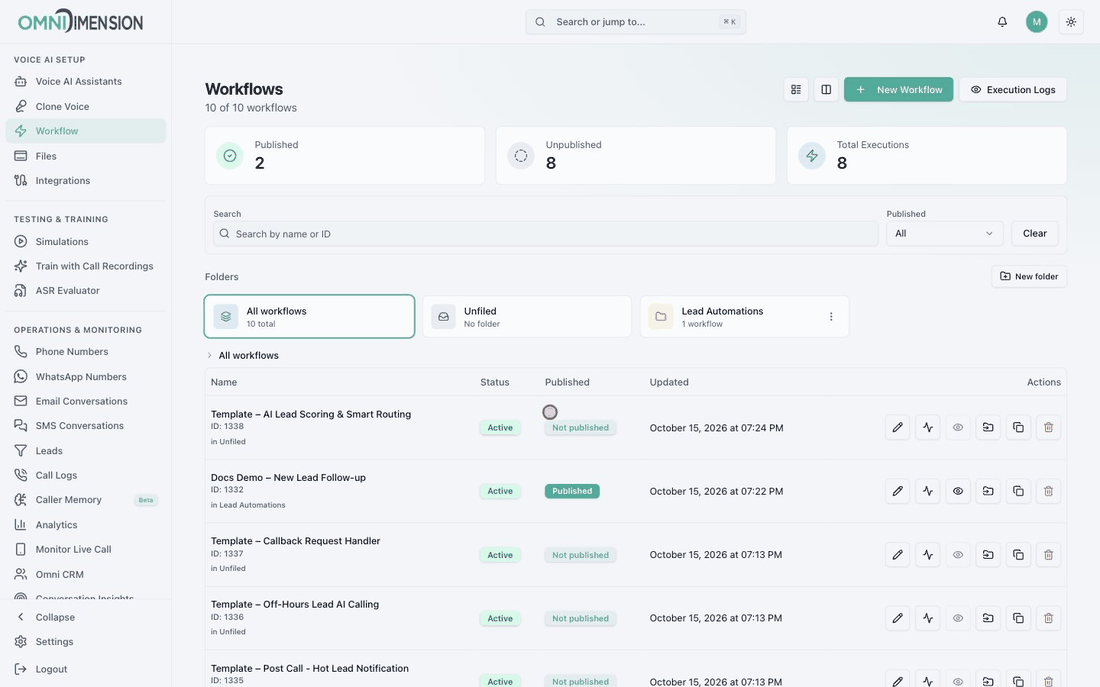The width and height of the screenshot is (1100, 687).
Task: Move Docs Demo workflow to folder
Action: (x=988, y=491)
